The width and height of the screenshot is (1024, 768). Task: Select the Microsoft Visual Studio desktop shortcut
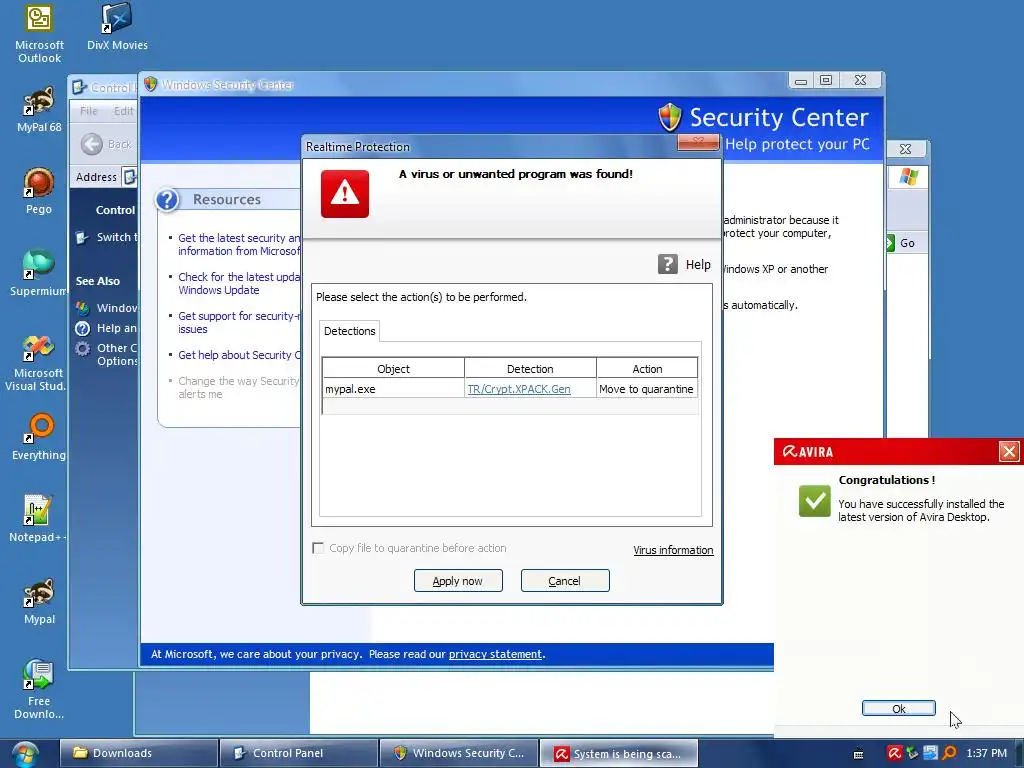[36, 362]
